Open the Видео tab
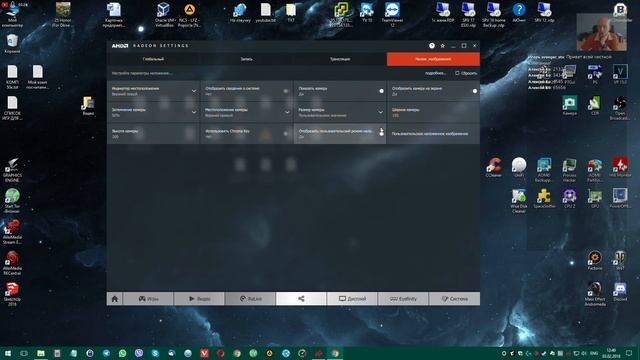Viewport: 640px width, 360px height. point(199,299)
